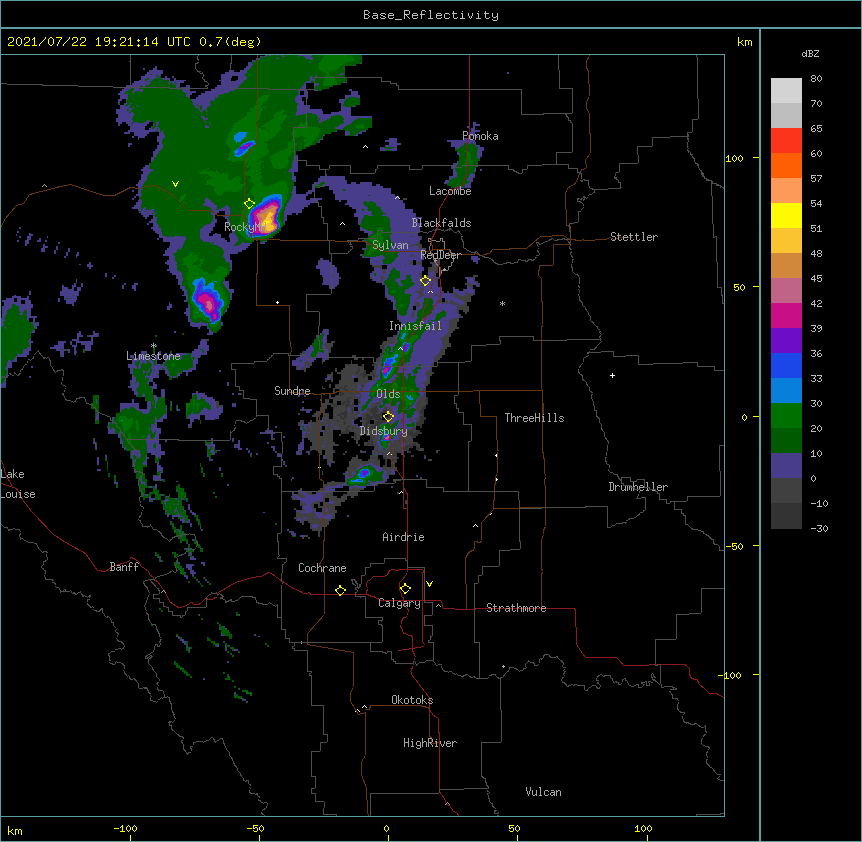Click the Strathmore city label
Image resolution: width=862 pixels, height=842 pixels.
click(516, 608)
